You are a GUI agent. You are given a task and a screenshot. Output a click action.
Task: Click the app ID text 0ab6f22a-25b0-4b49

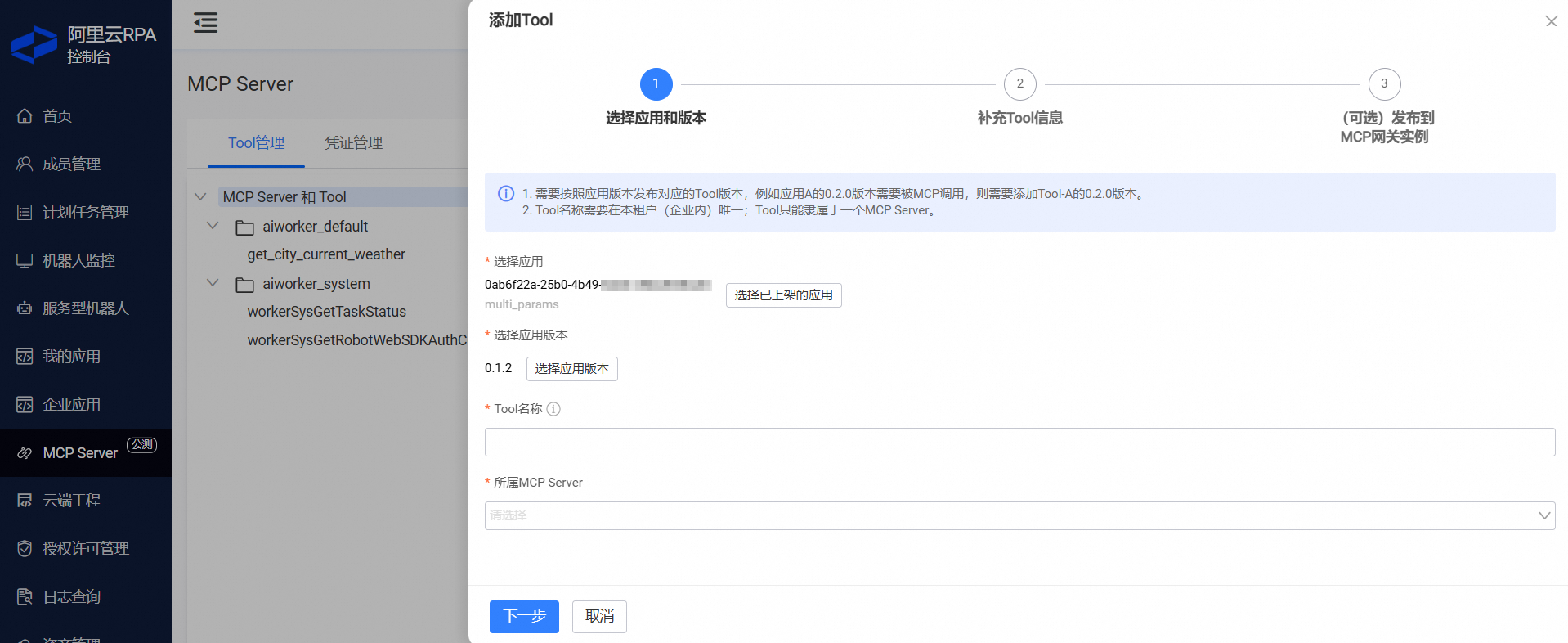pos(542,285)
